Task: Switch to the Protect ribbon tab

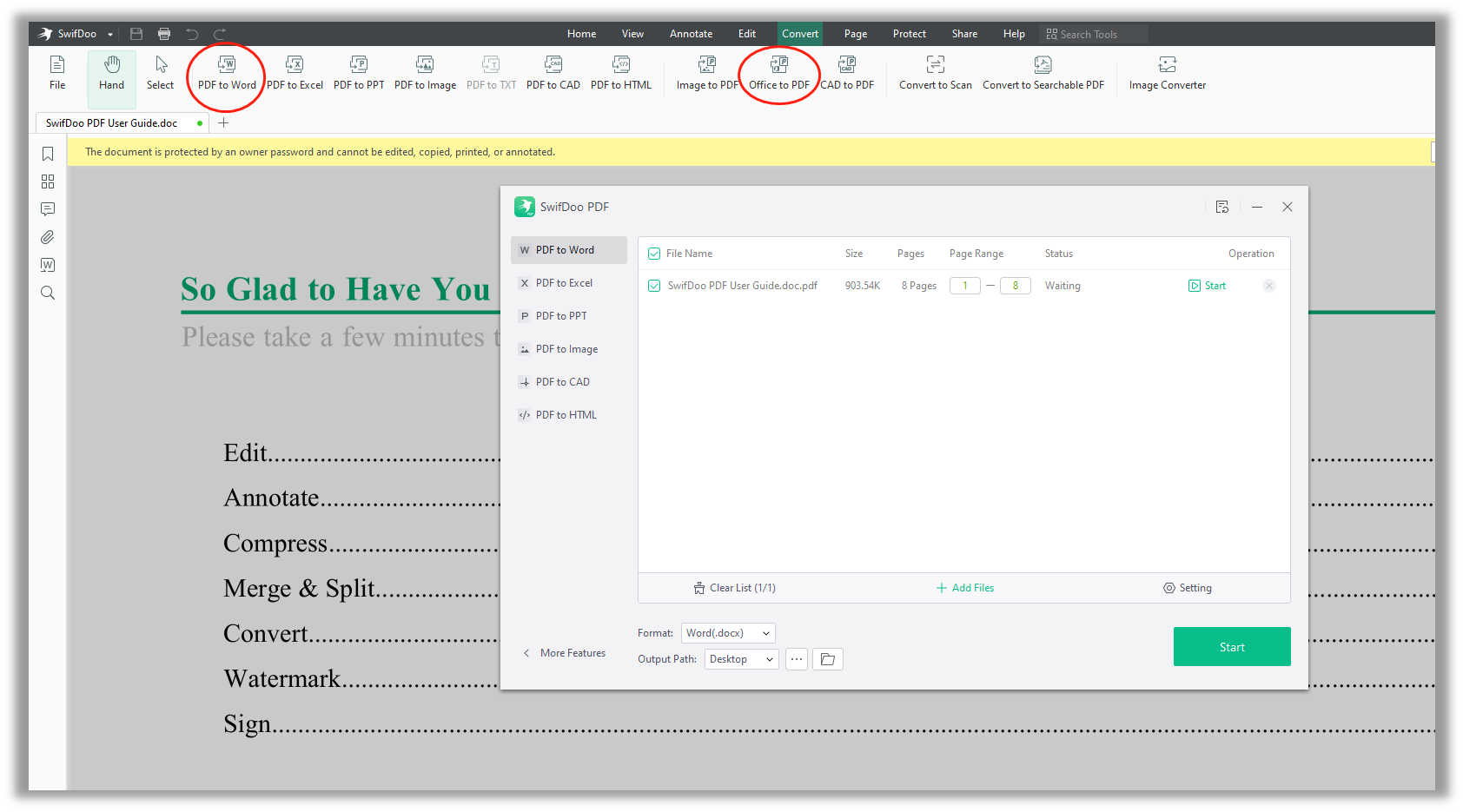Action: click(910, 34)
